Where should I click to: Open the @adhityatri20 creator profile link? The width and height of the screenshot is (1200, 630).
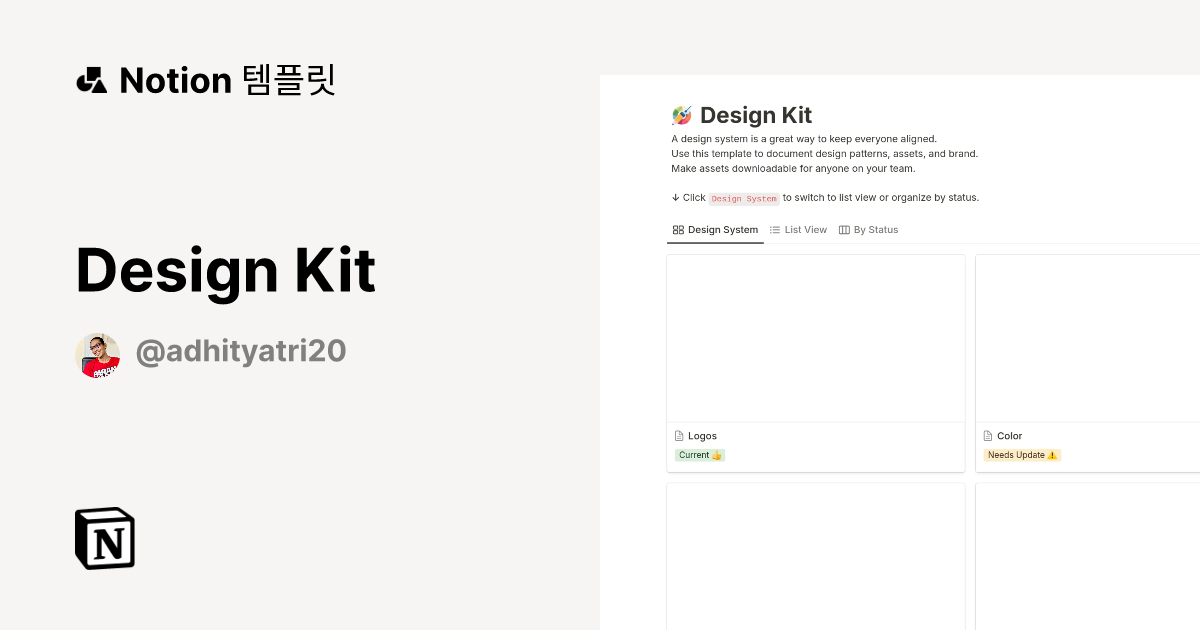click(241, 351)
